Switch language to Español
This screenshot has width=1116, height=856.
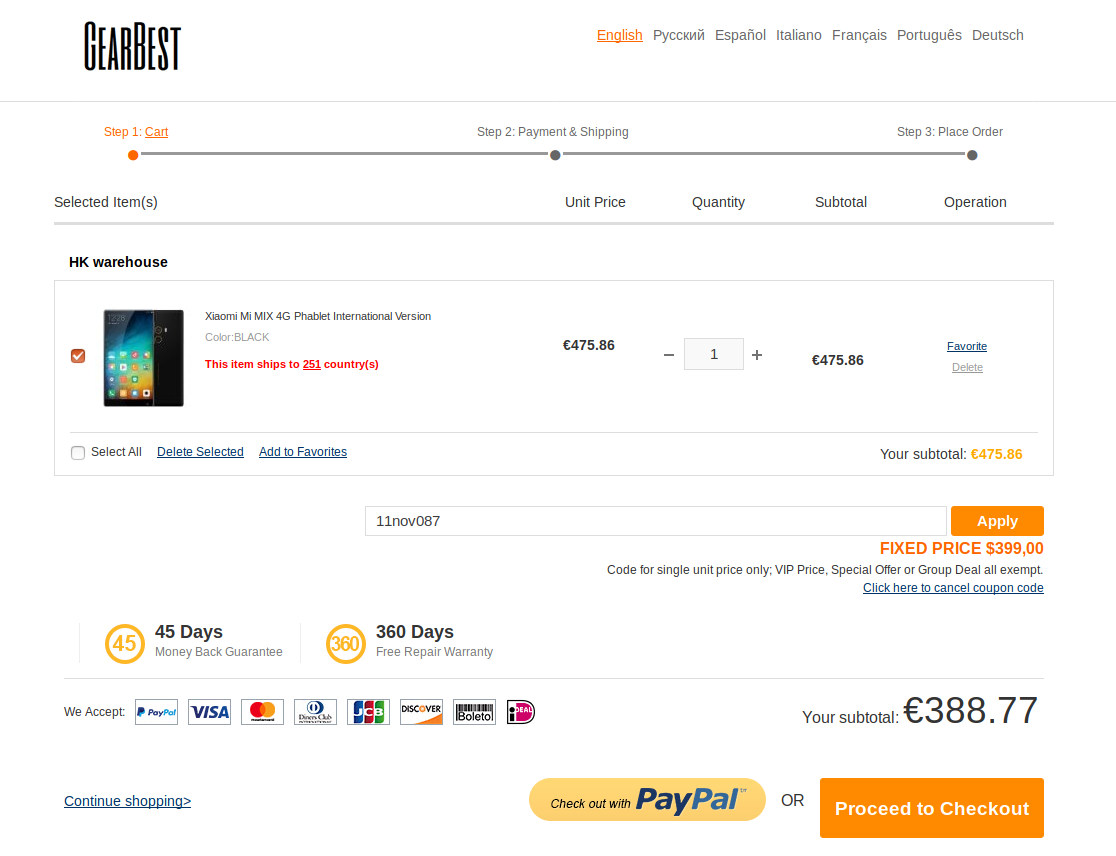pyautogui.click(x=740, y=35)
